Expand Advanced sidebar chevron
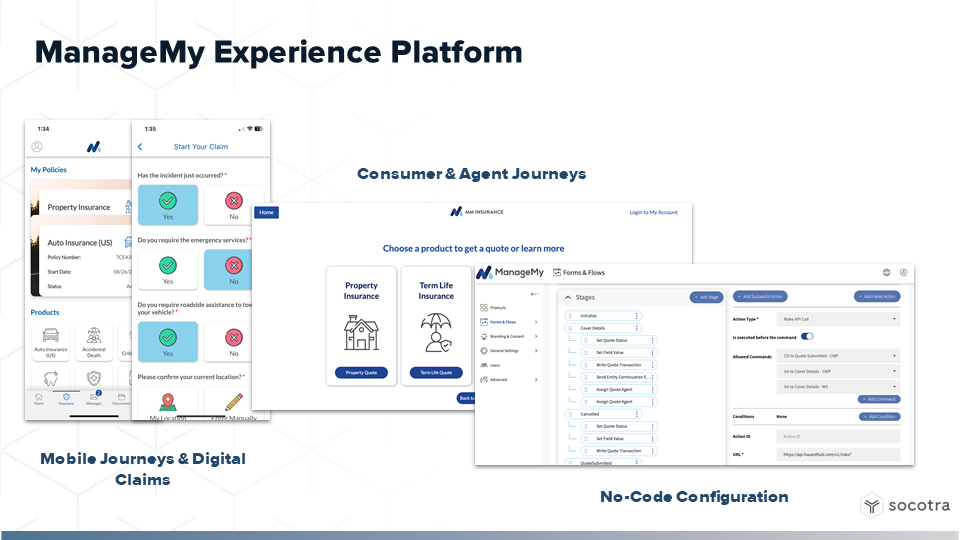Screen dimensions: 960x540 click(536, 380)
